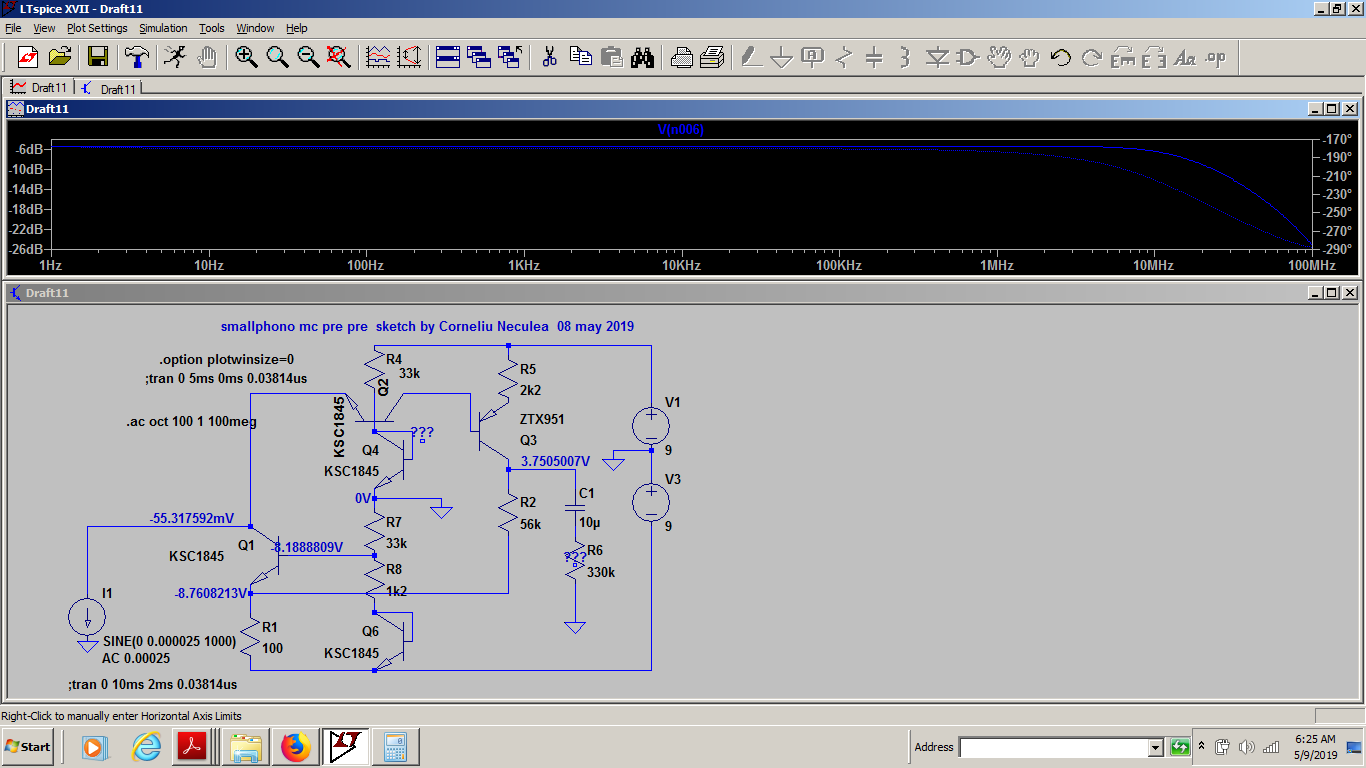Screen dimensions: 1366x768
Task: Click the .ac oct 100 directive text
Action: (x=191, y=422)
